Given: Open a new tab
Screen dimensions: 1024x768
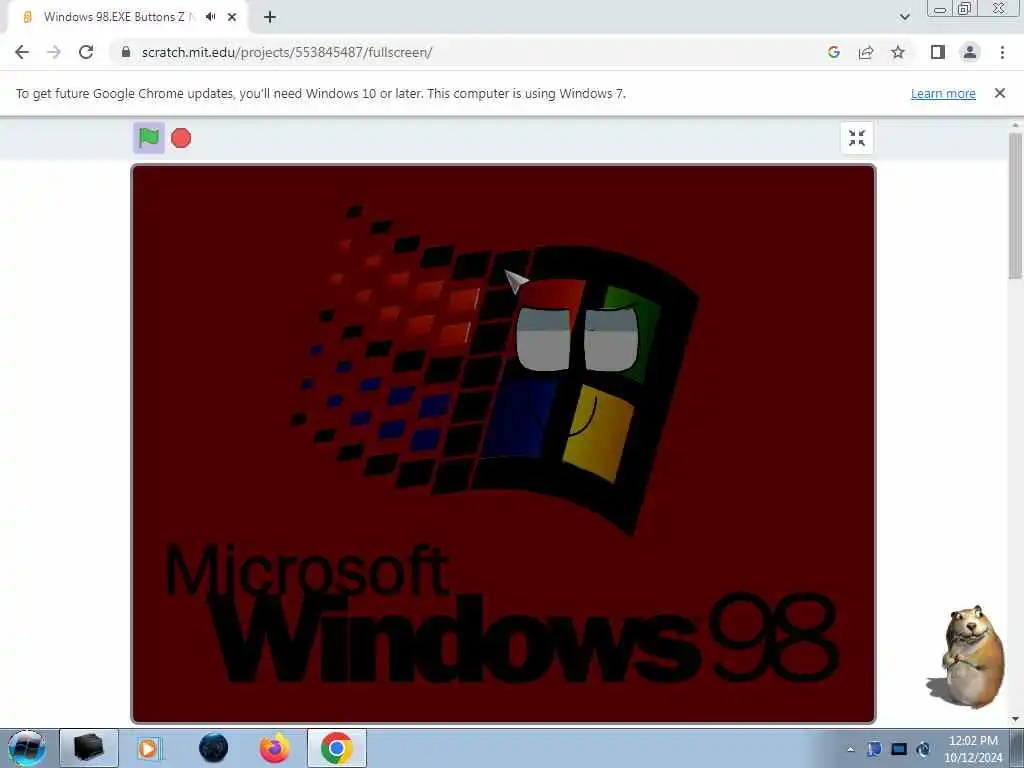Looking at the screenshot, I should click(x=270, y=17).
